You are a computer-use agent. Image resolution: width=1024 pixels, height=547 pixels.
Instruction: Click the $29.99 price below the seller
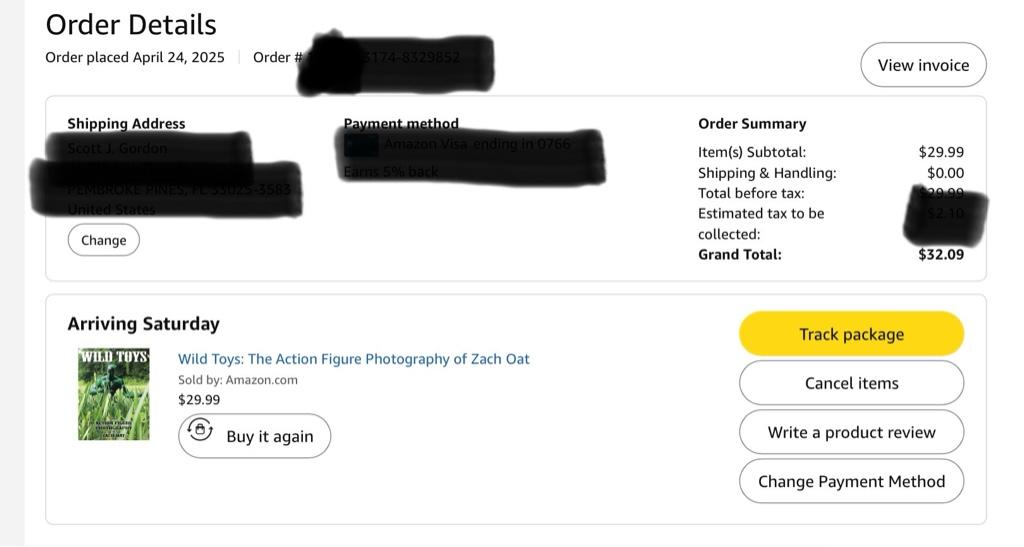[199, 399]
